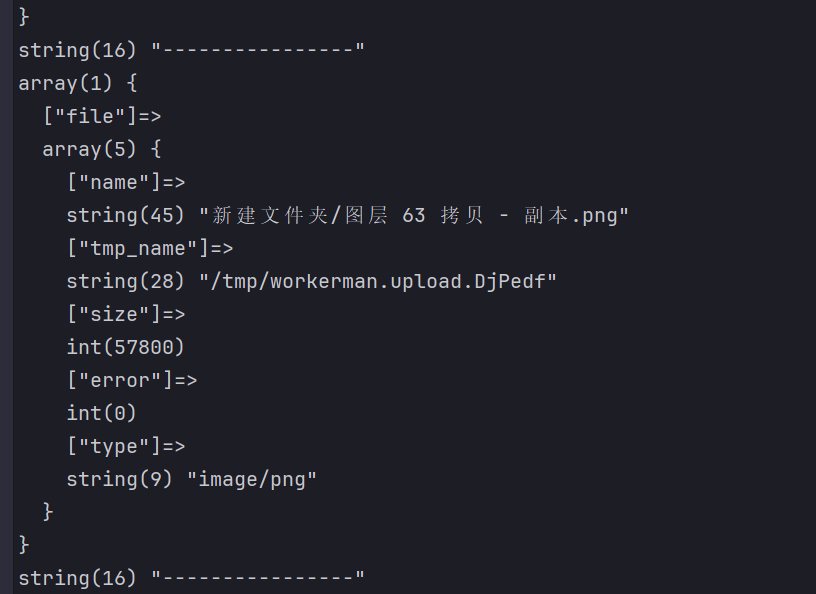
Task: Click the string(28) type label
Action: [125, 281]
